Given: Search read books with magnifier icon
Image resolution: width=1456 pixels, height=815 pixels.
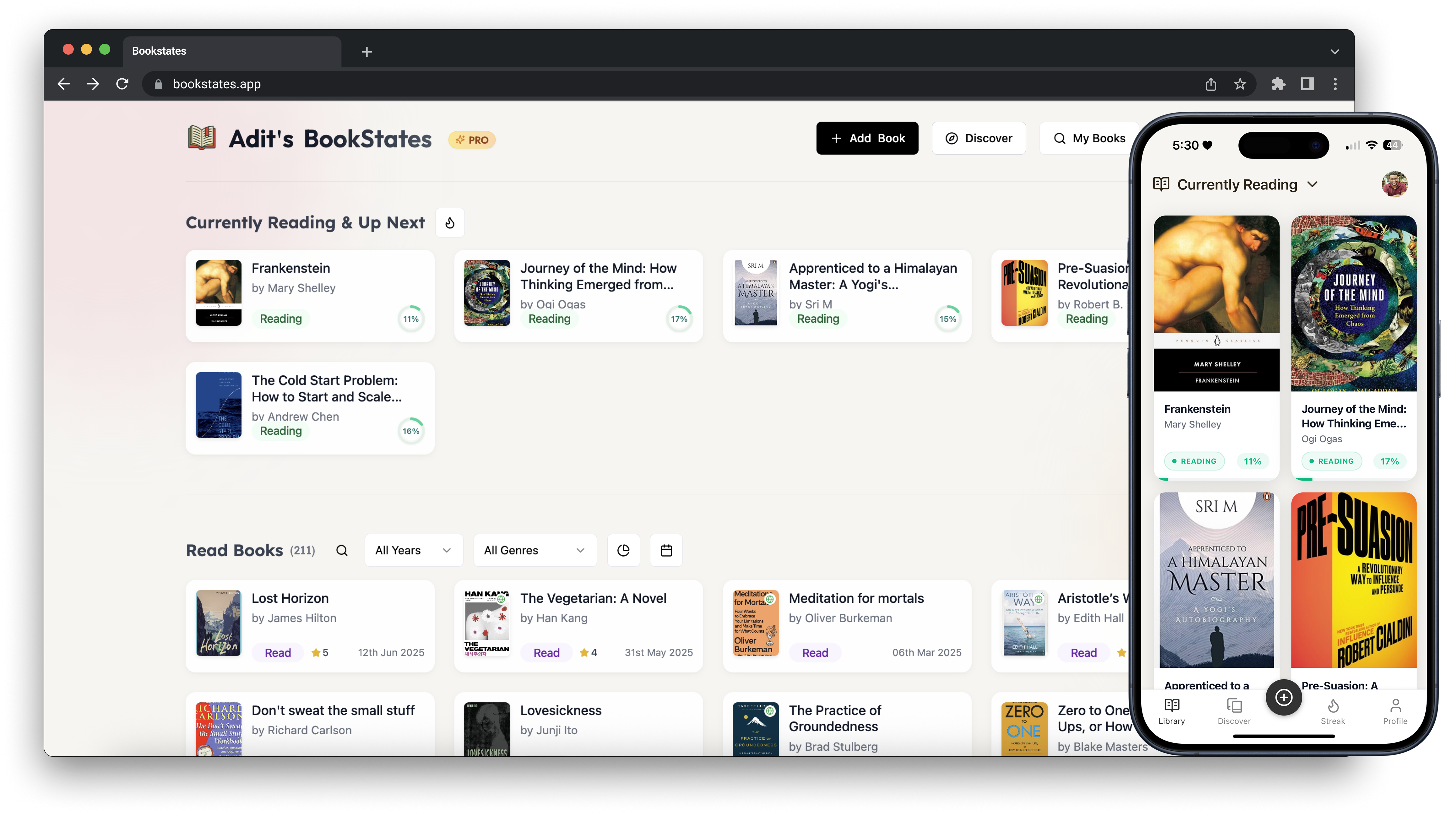Looking at the screenshot, I should click(342, 551).
